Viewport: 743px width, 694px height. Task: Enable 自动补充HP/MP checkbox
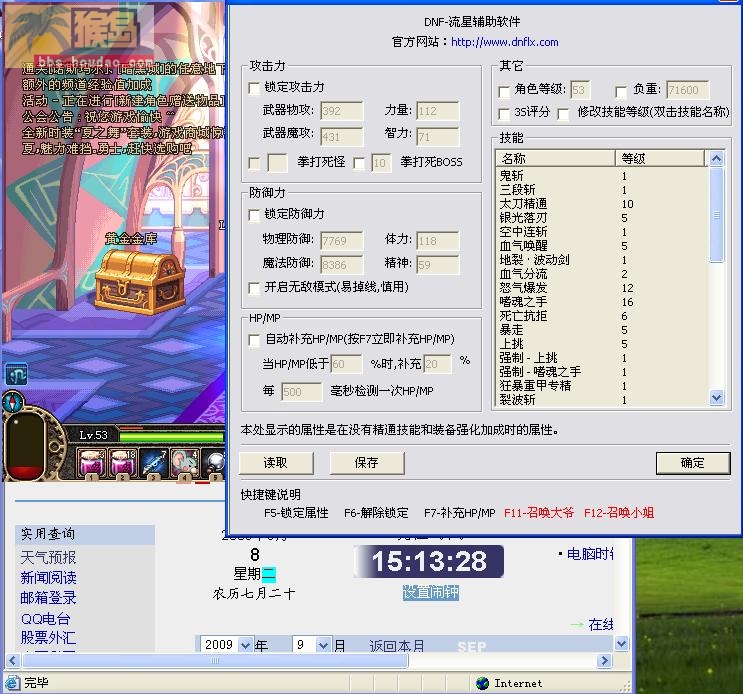(x=254, y=340)
